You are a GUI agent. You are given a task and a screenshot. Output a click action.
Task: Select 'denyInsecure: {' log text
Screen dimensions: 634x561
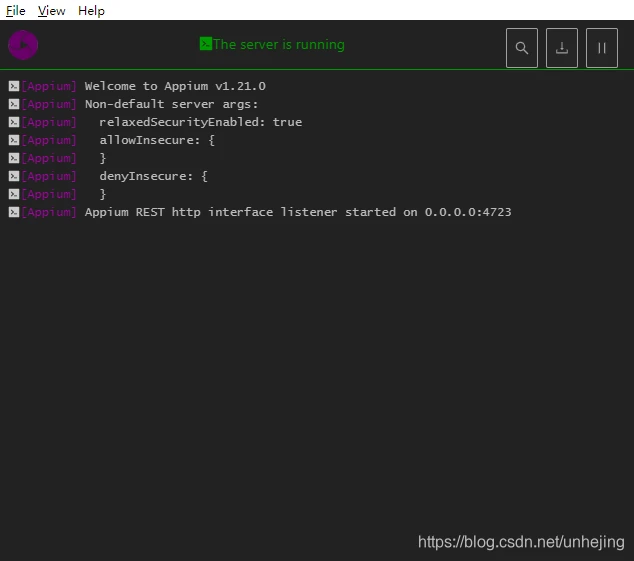154,176
